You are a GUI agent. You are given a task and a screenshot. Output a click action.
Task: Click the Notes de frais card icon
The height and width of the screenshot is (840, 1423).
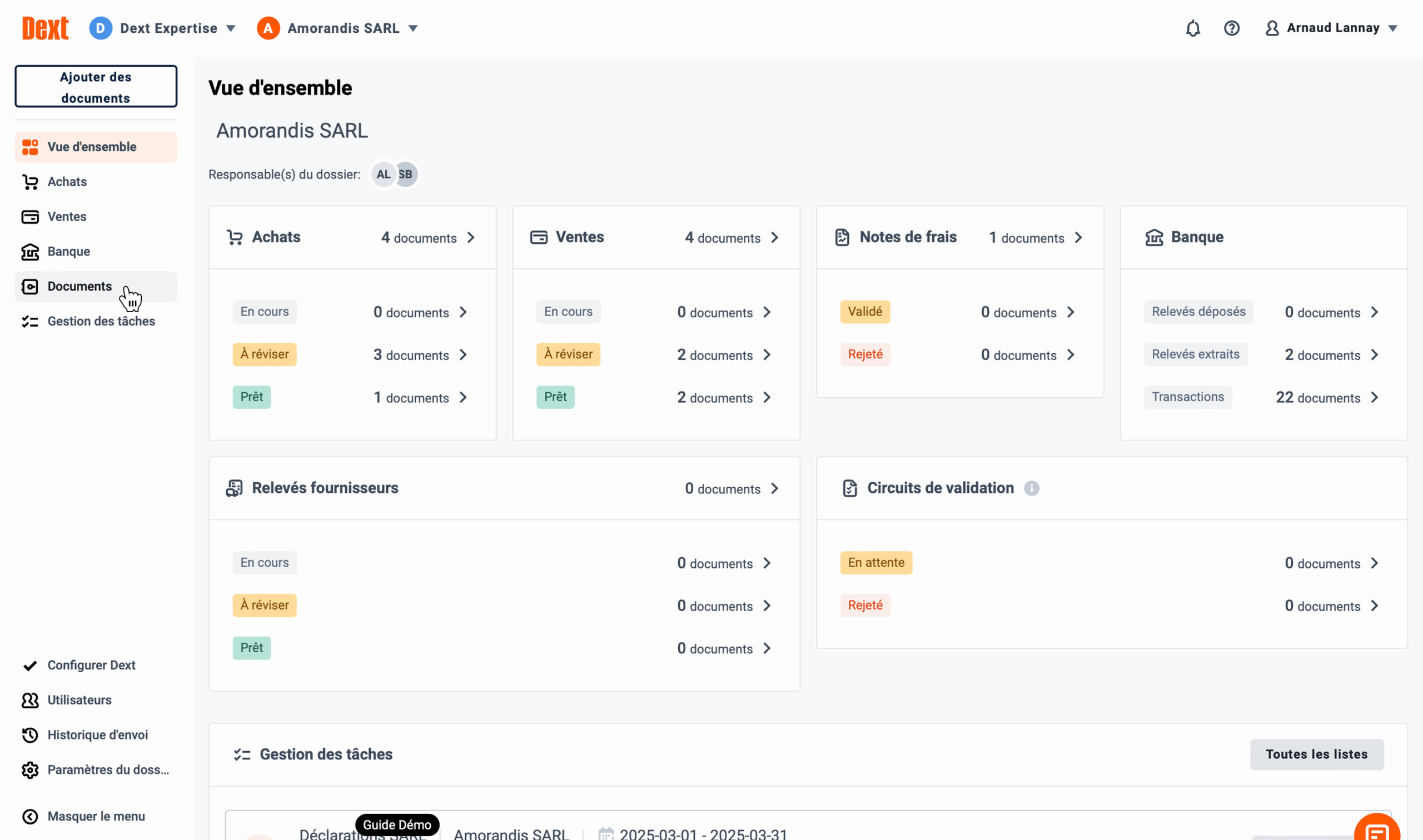(842, 237)
